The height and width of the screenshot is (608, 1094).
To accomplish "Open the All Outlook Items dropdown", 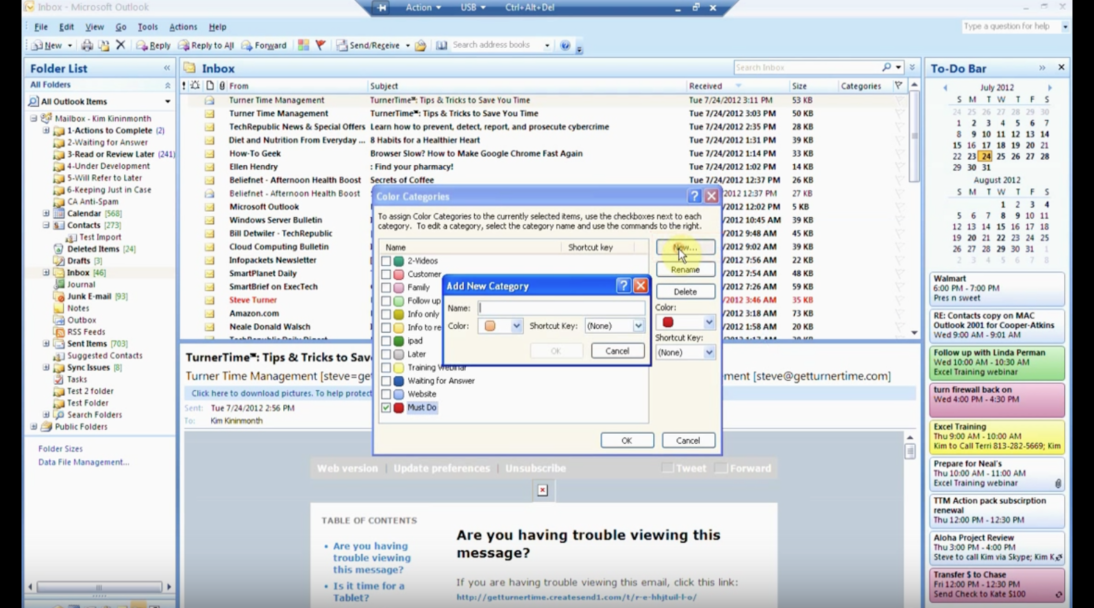I will point(167,101).
